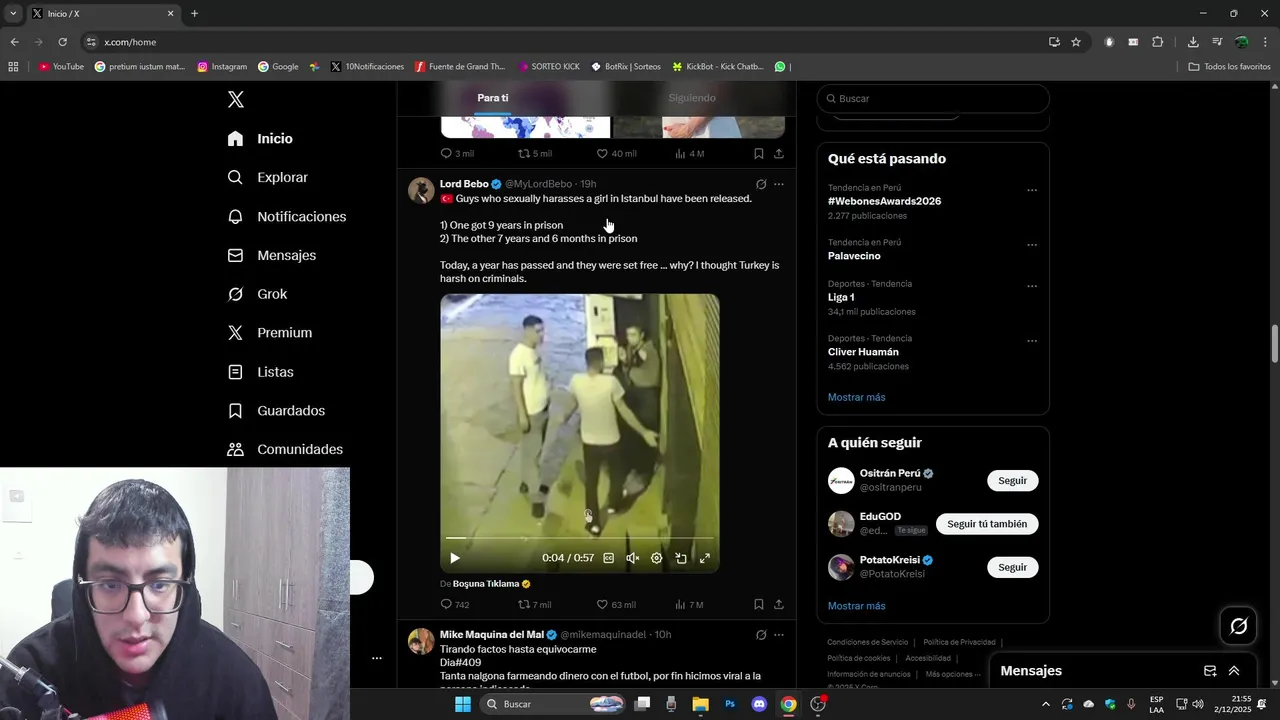
Task: Open options for Palavecino trend
Action: [x=1031, y=245]
